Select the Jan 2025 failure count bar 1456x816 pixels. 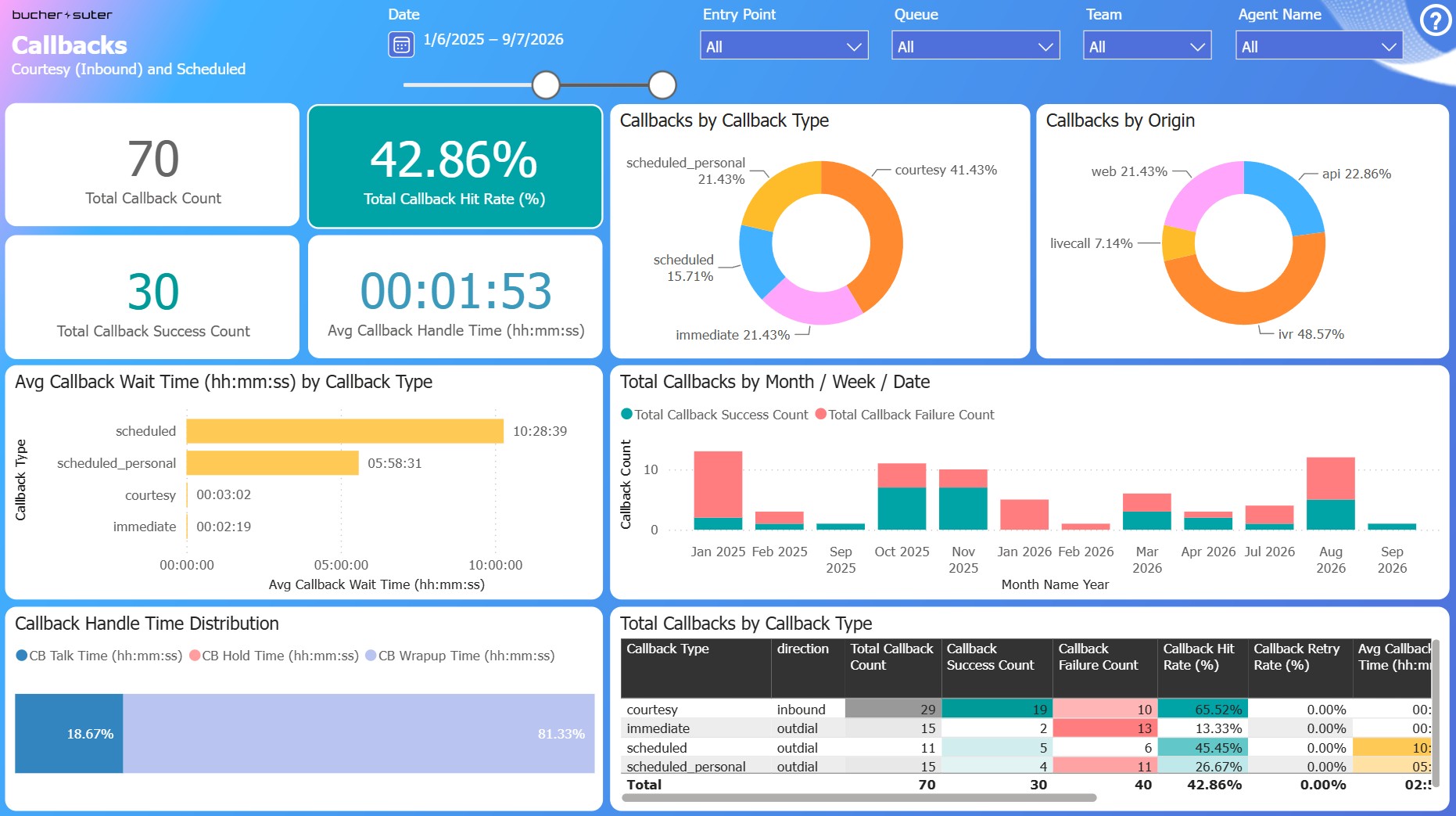pos(718,484)
